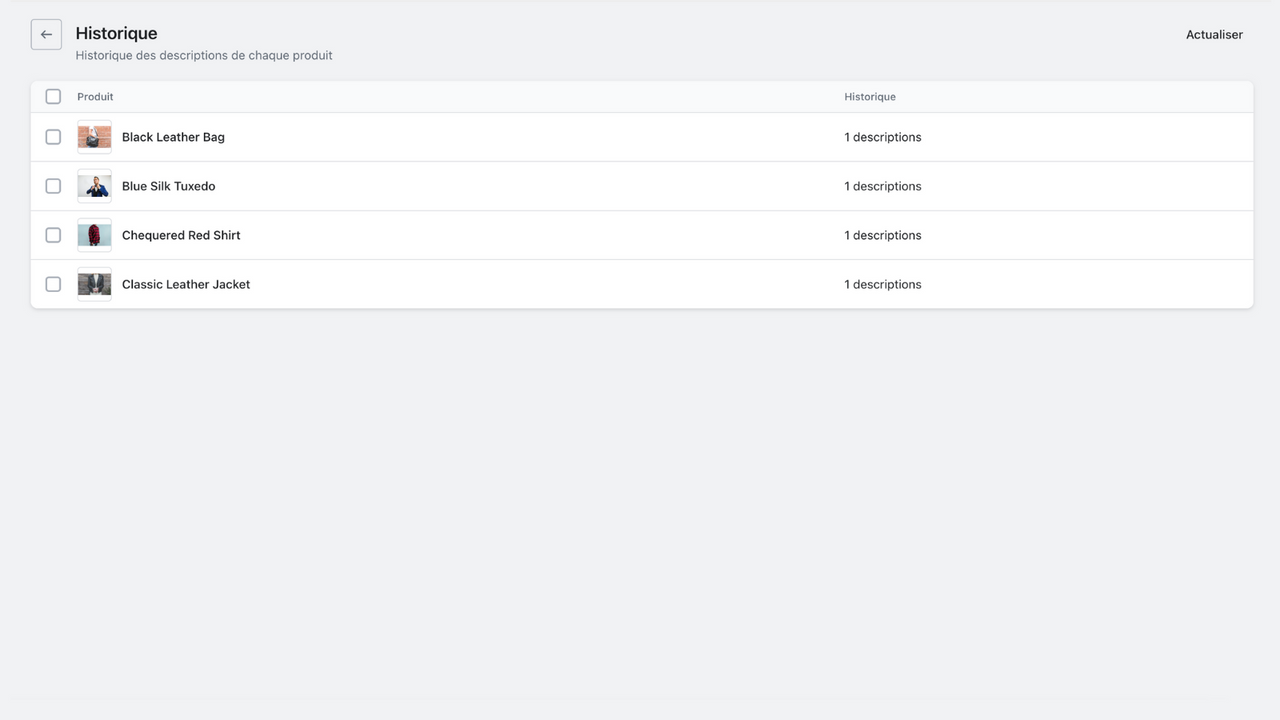Check the Classic Leather Jacket checkbox
Viewport: 1280px width, 720px height.
(53, 284)
